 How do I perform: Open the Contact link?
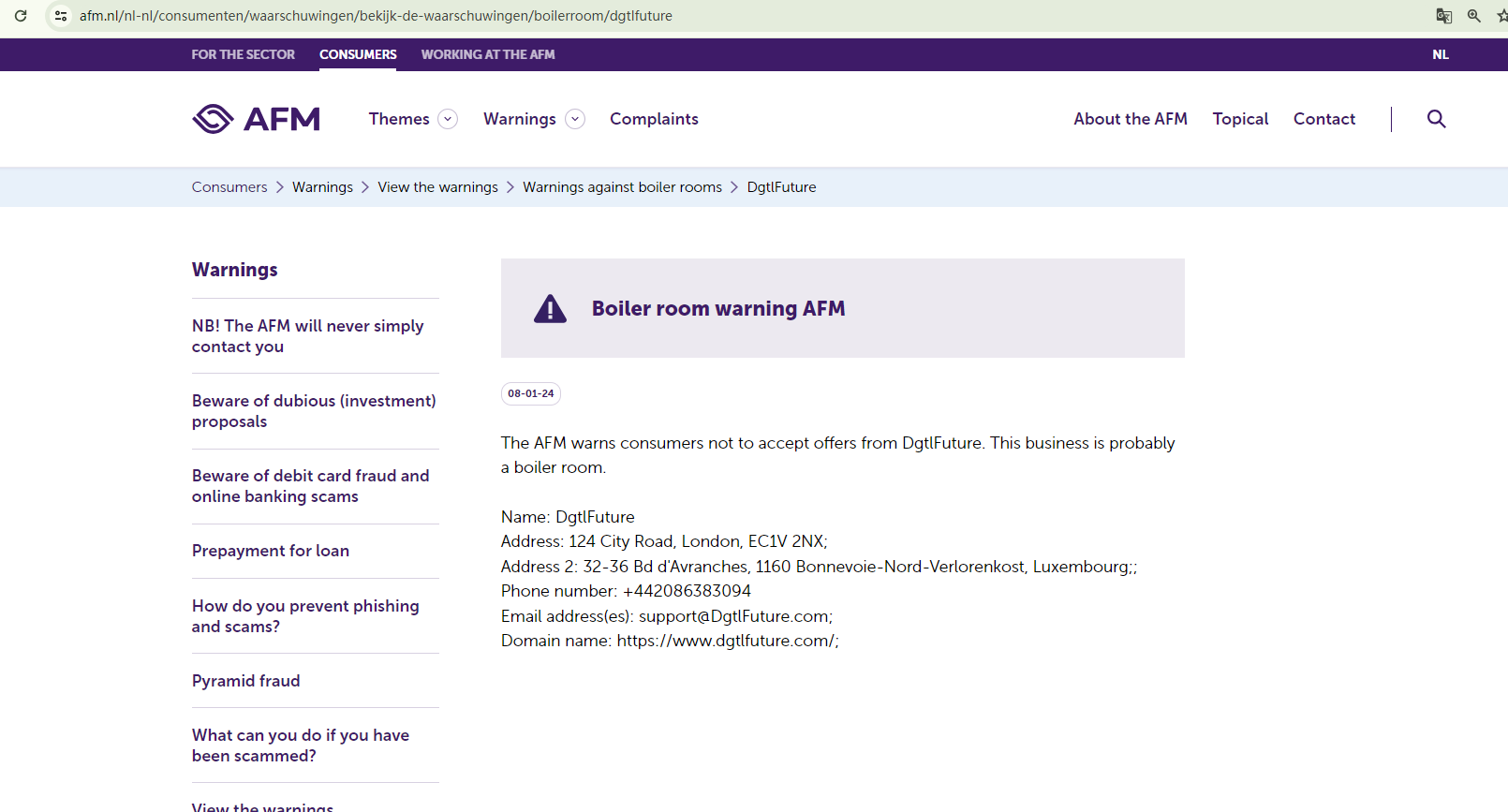[1323, 119]
